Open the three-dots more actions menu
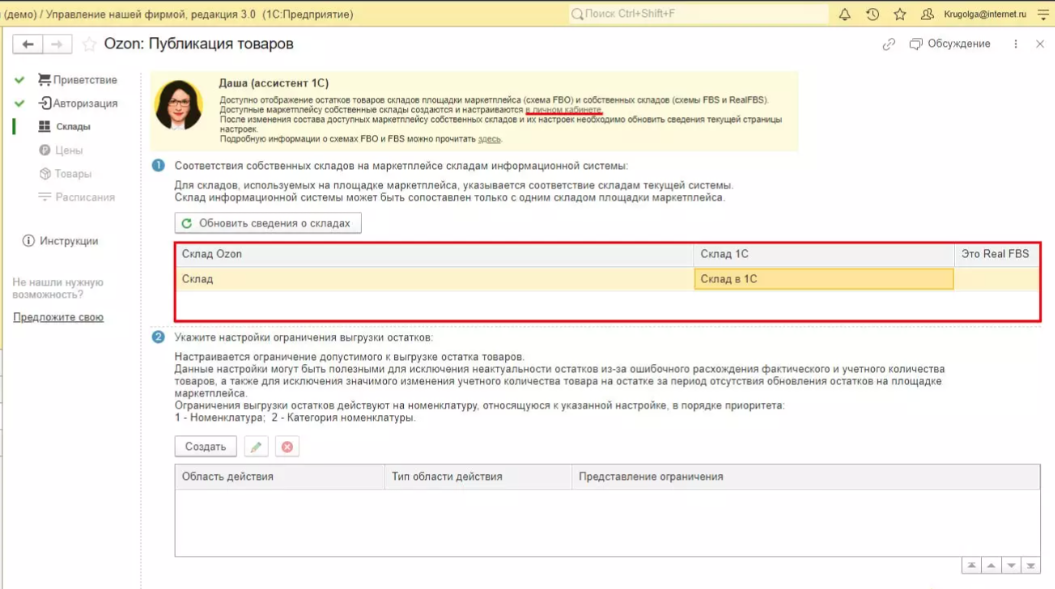This screenshot has width=1055, height=589. point(1015,44)
